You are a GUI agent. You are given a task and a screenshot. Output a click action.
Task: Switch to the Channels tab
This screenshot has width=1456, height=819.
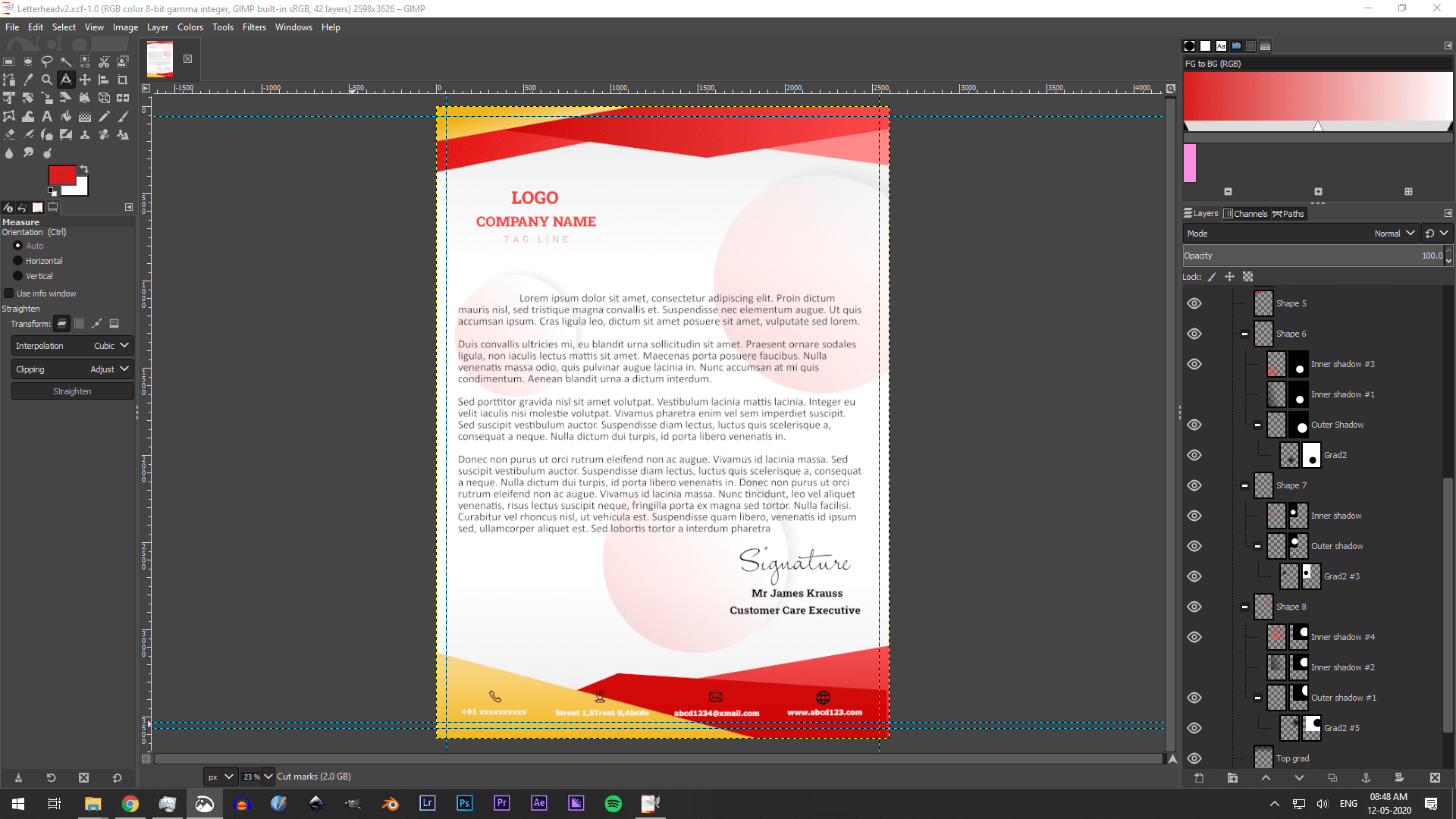pos(1246,213)
